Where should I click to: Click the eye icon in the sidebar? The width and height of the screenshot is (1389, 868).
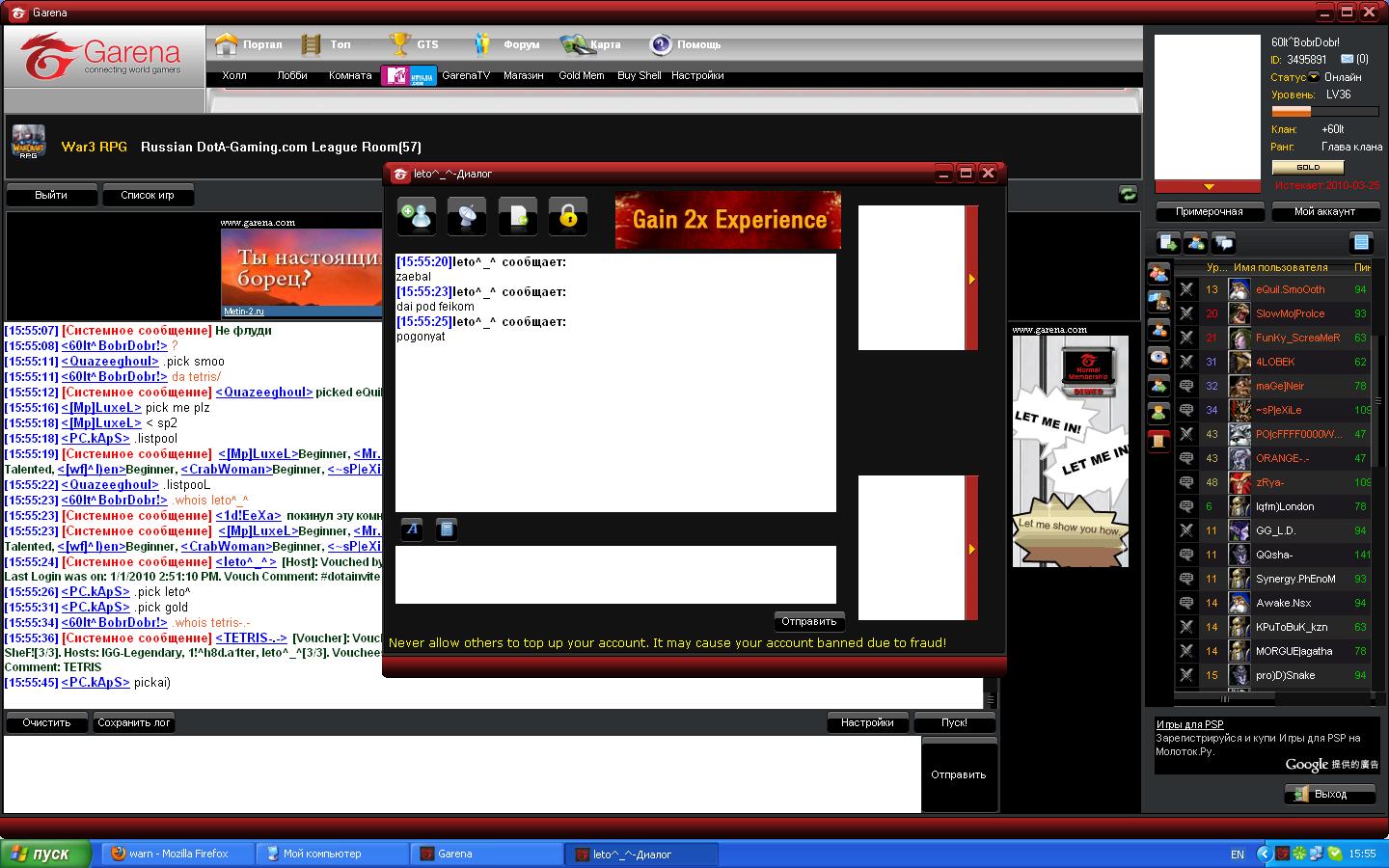(x=1158, y=358)
